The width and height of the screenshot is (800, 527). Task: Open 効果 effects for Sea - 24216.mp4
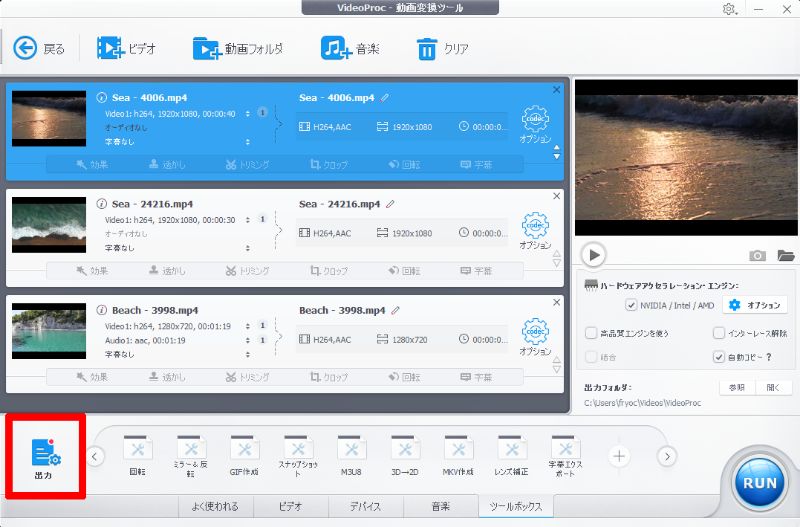point(92,271)
